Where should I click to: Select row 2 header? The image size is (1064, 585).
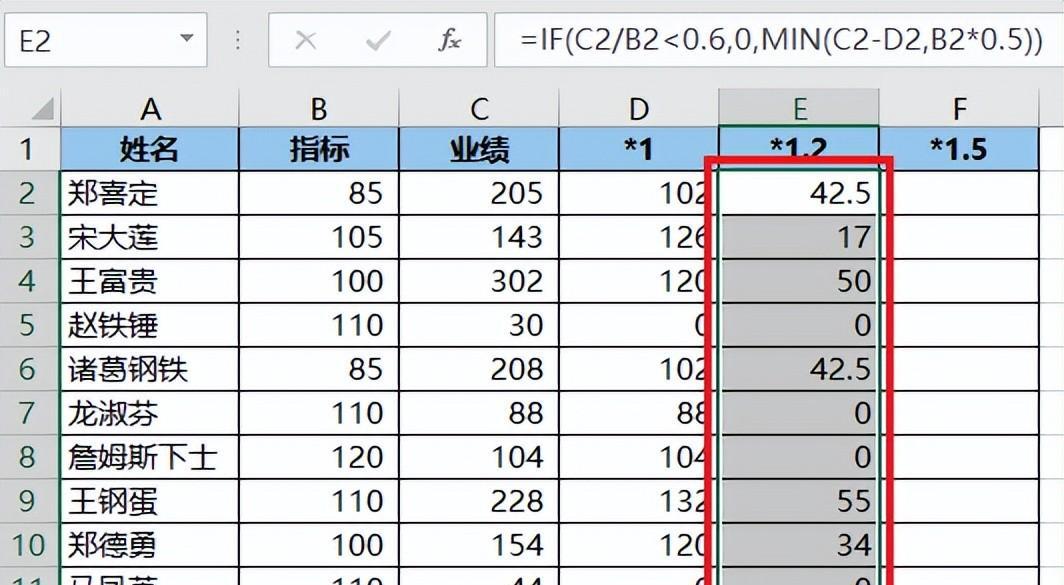(30, 193)
